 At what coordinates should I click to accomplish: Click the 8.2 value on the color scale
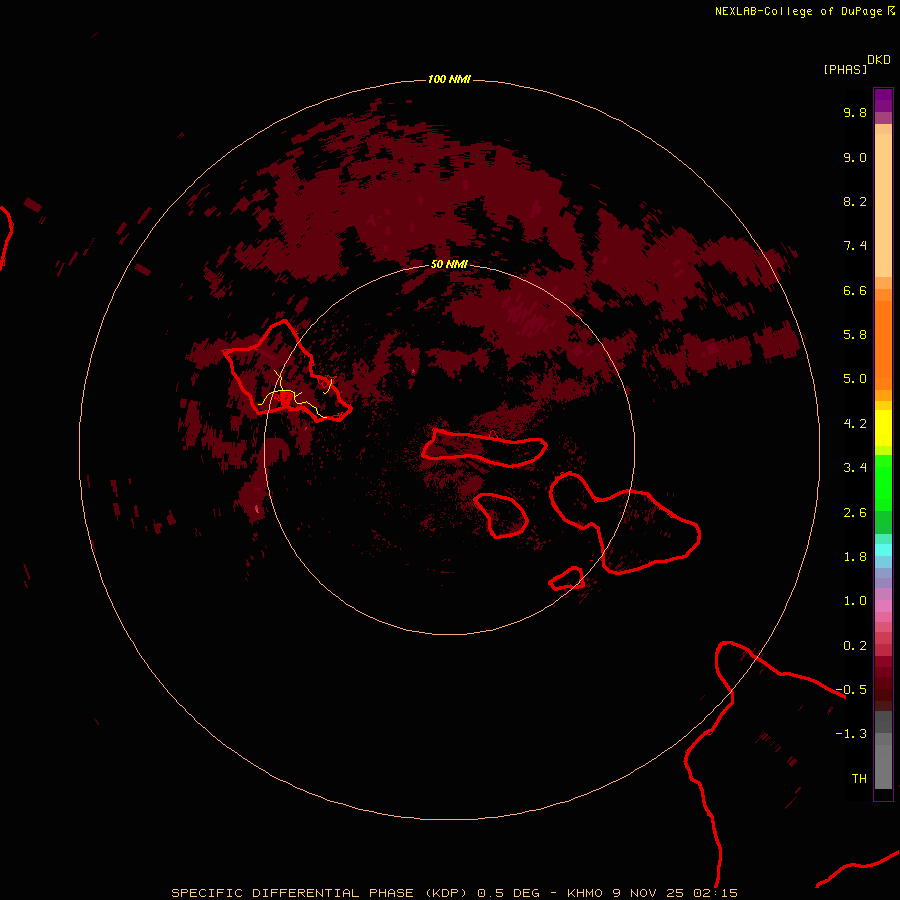[x=855, y=201]
